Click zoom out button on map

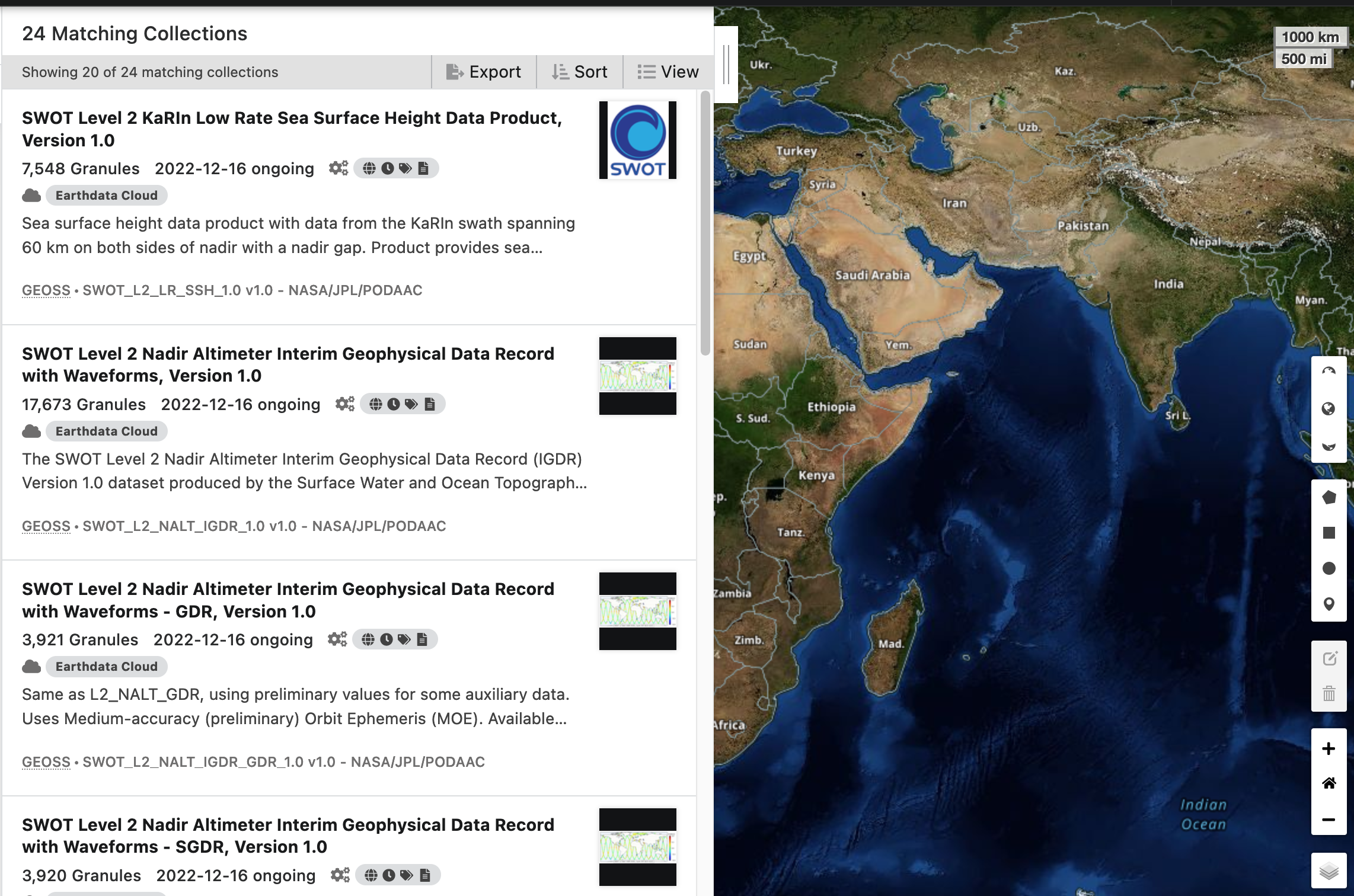[1328, 820]
